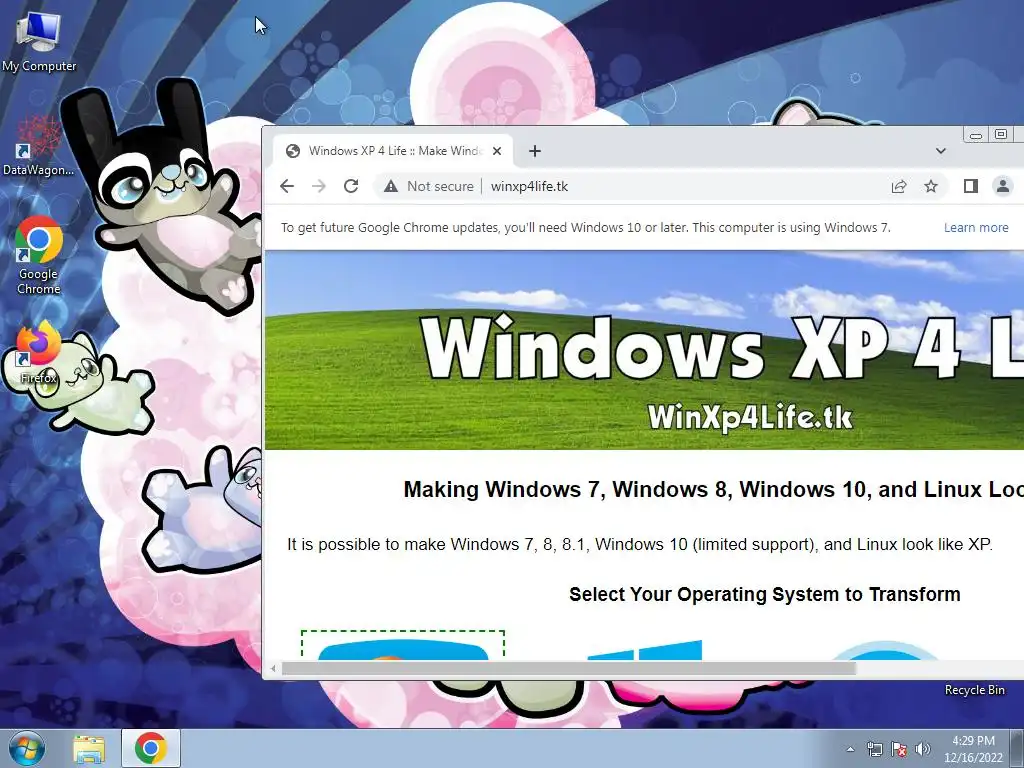Screen dimensions: 1024x768
Task: Click the Chrome update notice text
Action: (x=586, y=227)
